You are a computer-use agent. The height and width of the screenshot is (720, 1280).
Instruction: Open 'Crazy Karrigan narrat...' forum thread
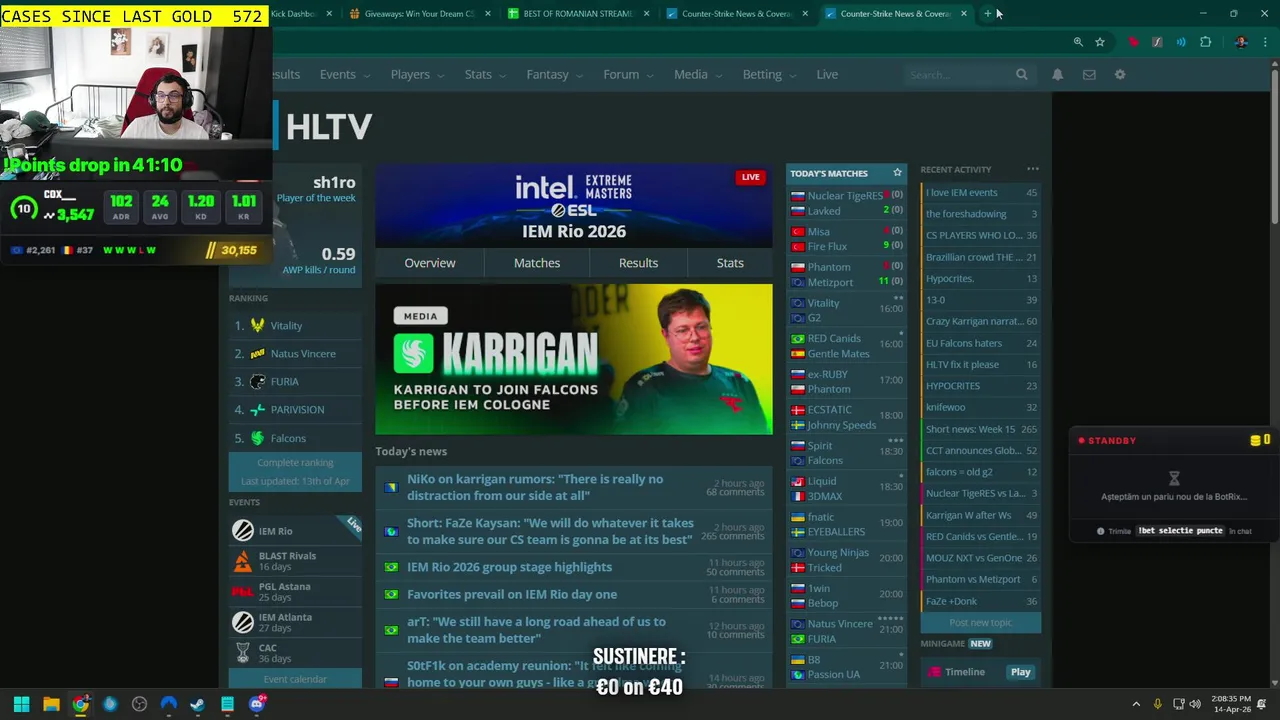tap(980, 321)
